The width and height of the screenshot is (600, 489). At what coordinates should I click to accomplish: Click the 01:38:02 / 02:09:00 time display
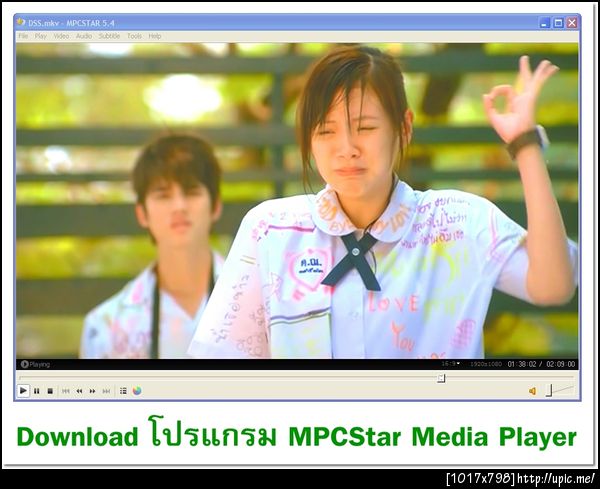click(541, 364)
